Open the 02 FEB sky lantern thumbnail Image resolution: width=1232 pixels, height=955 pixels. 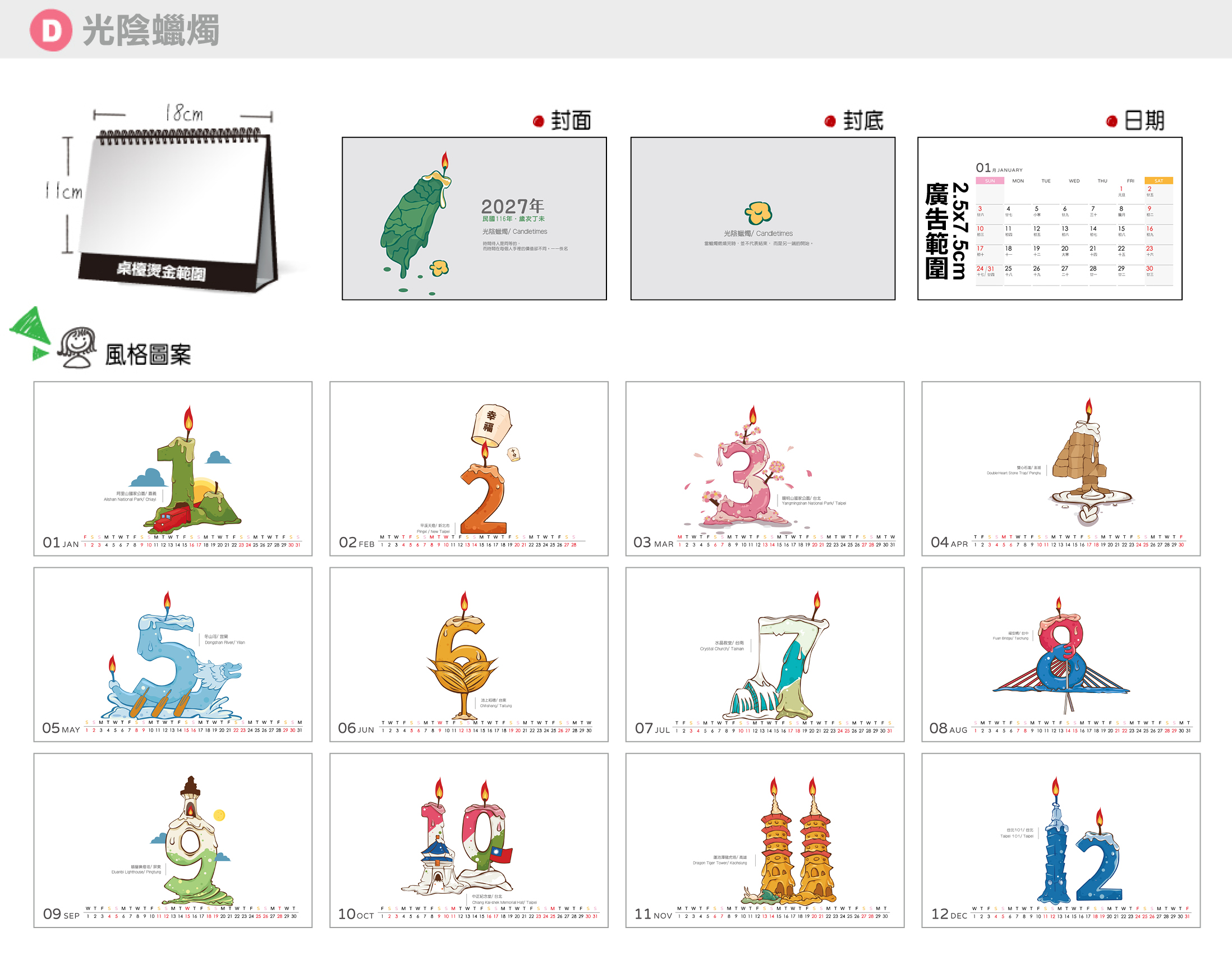tap(469, 469)
